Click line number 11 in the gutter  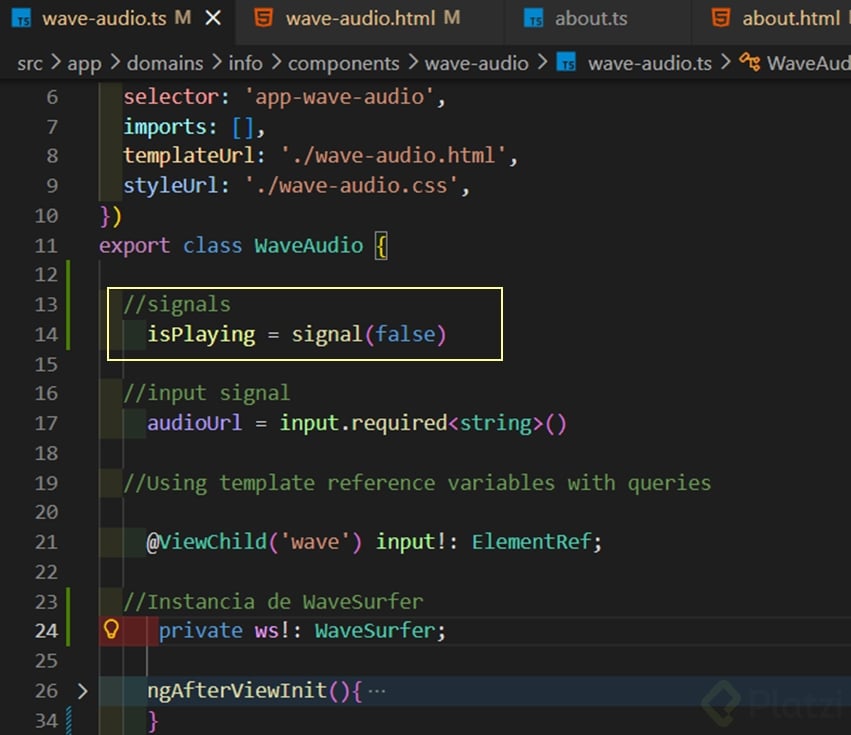(x=46, y=246)
